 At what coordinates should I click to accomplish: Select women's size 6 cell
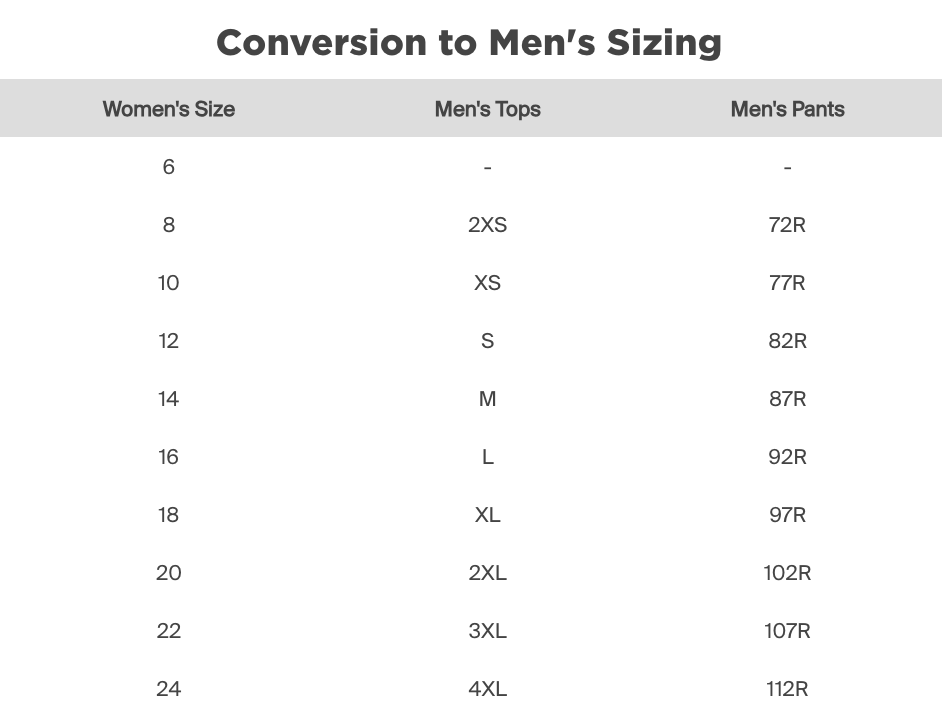(168, 167)
